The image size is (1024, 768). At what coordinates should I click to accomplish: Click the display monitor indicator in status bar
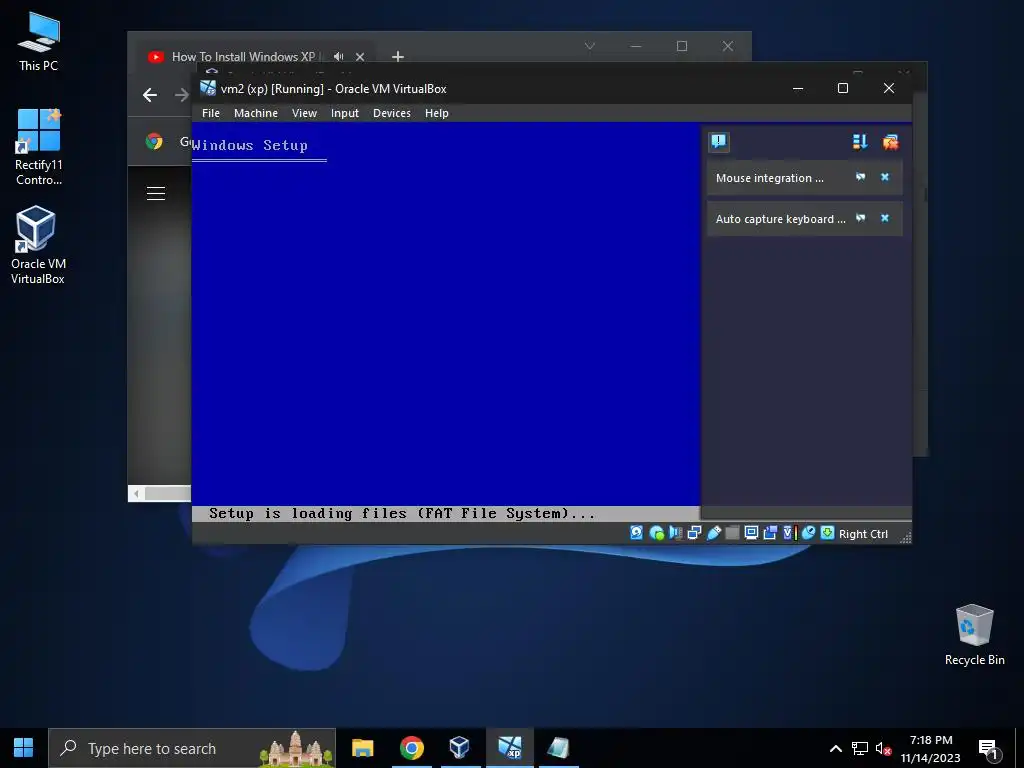click(x=751, y=533)
